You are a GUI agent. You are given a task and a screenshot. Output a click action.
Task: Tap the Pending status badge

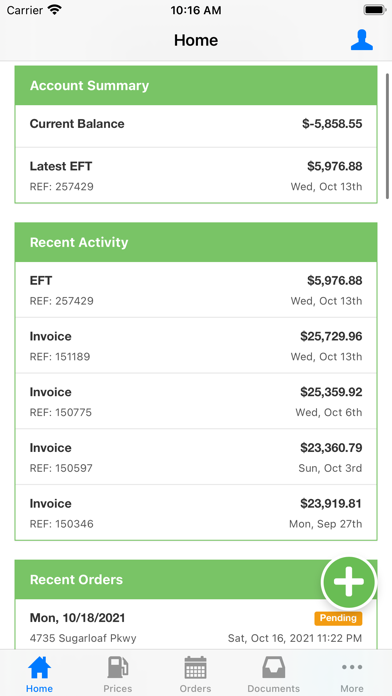[338, 618]
